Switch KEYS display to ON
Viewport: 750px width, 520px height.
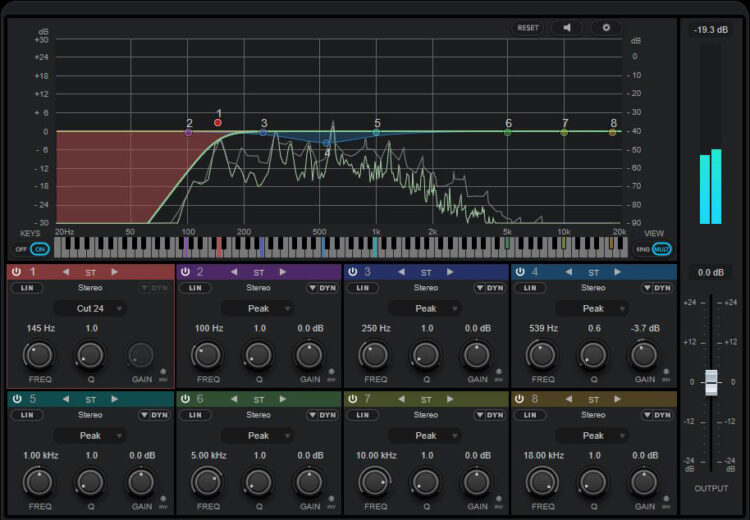tap(40, 249)
